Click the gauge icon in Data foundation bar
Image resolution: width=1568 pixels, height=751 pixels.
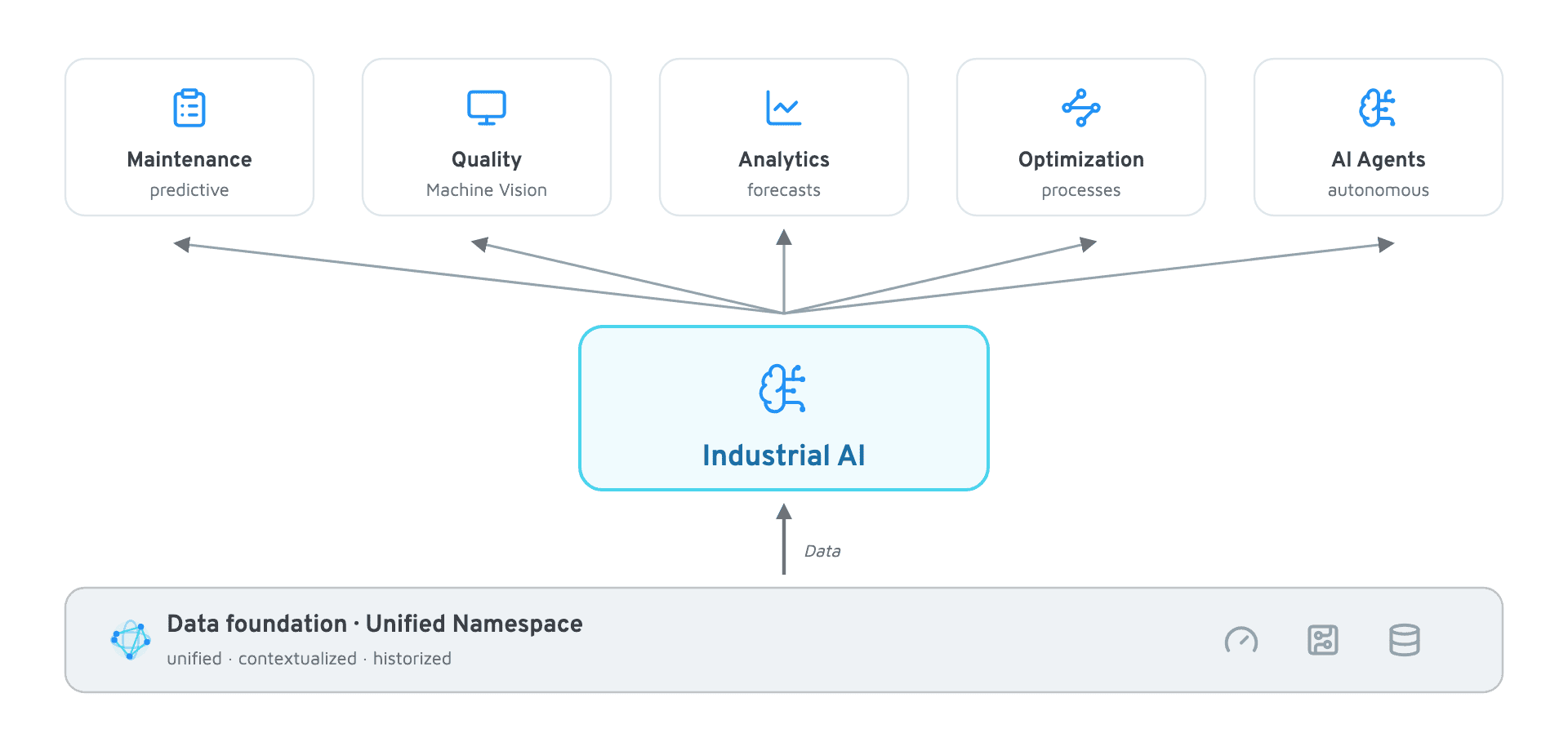pos(1241,641)
